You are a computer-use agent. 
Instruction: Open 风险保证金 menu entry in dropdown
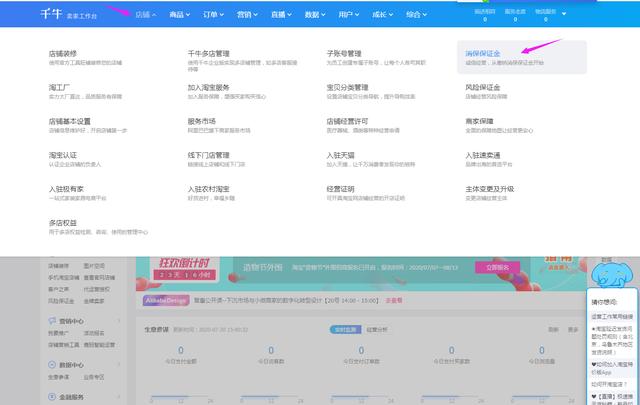click(x=482, y=87)
